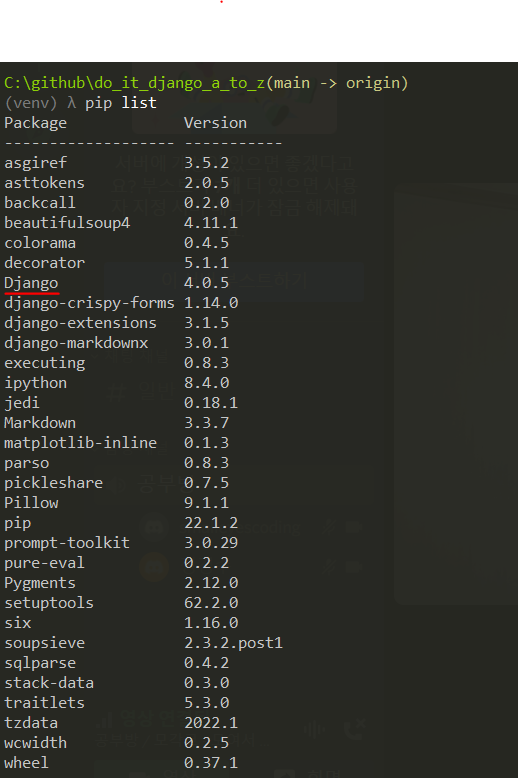Click the Django package name underlined in red
Viewport: 518px width, 778px height.
tap(31, 283)
